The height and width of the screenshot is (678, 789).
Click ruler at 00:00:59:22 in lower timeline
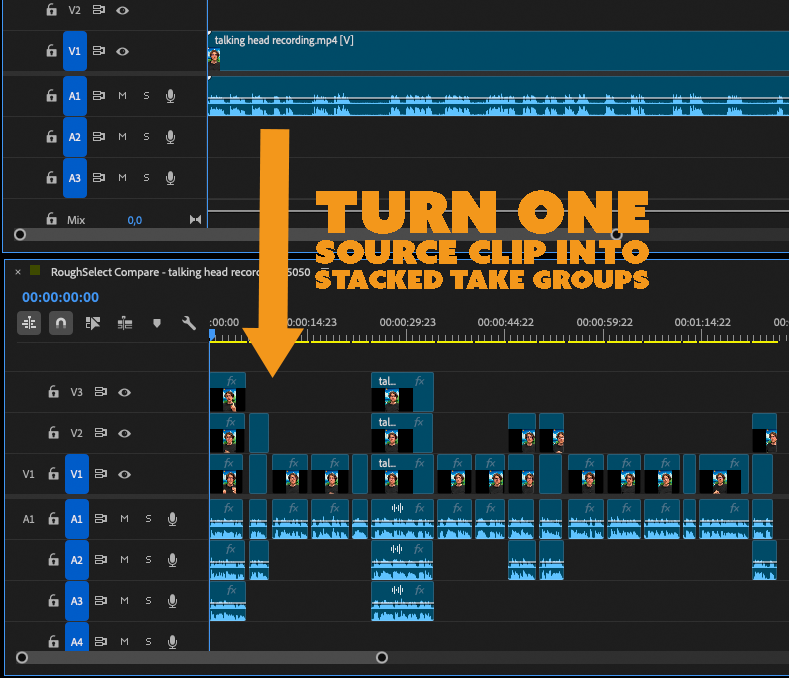pos(604,322)
